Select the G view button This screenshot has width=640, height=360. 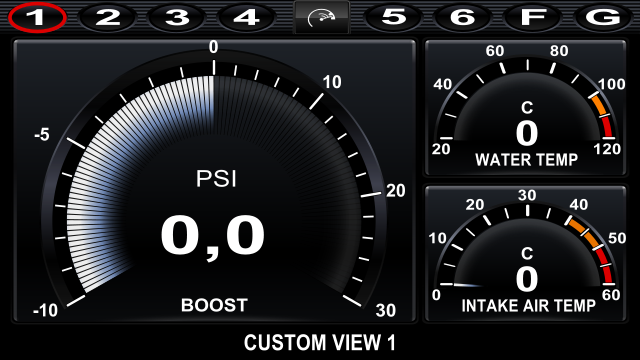603,18
